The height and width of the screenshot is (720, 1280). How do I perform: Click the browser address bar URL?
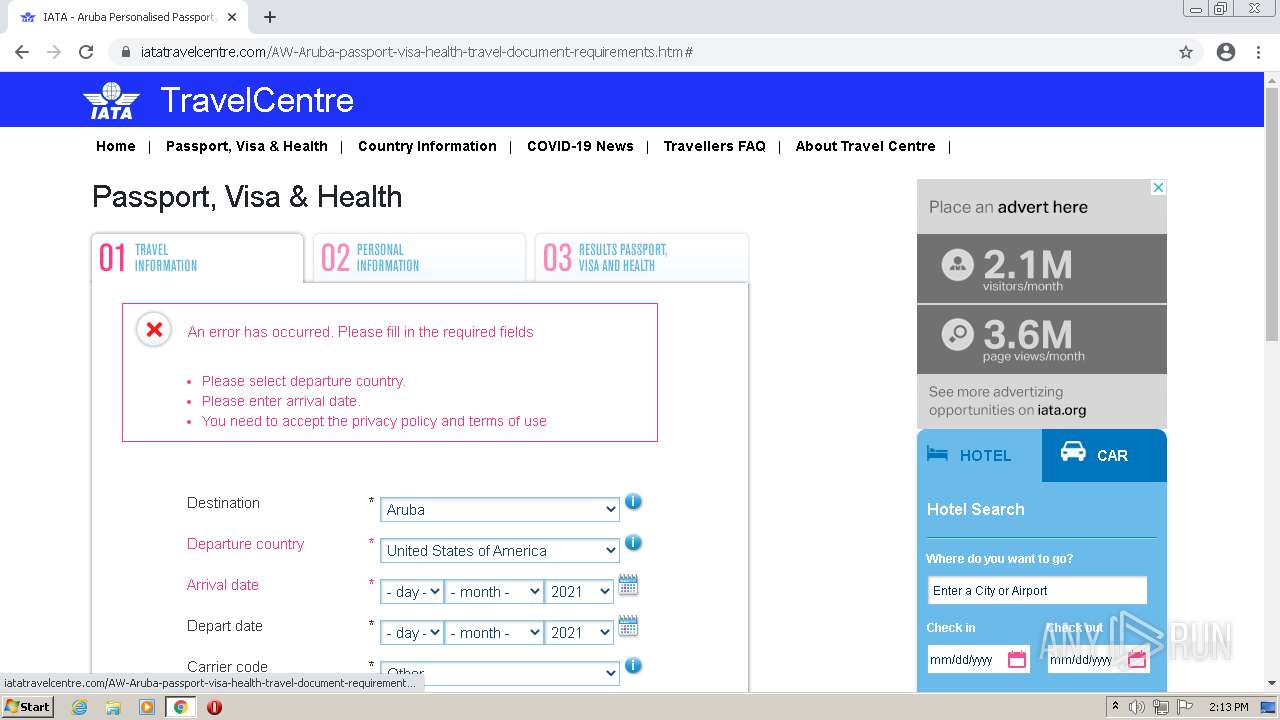click(416, 52)
